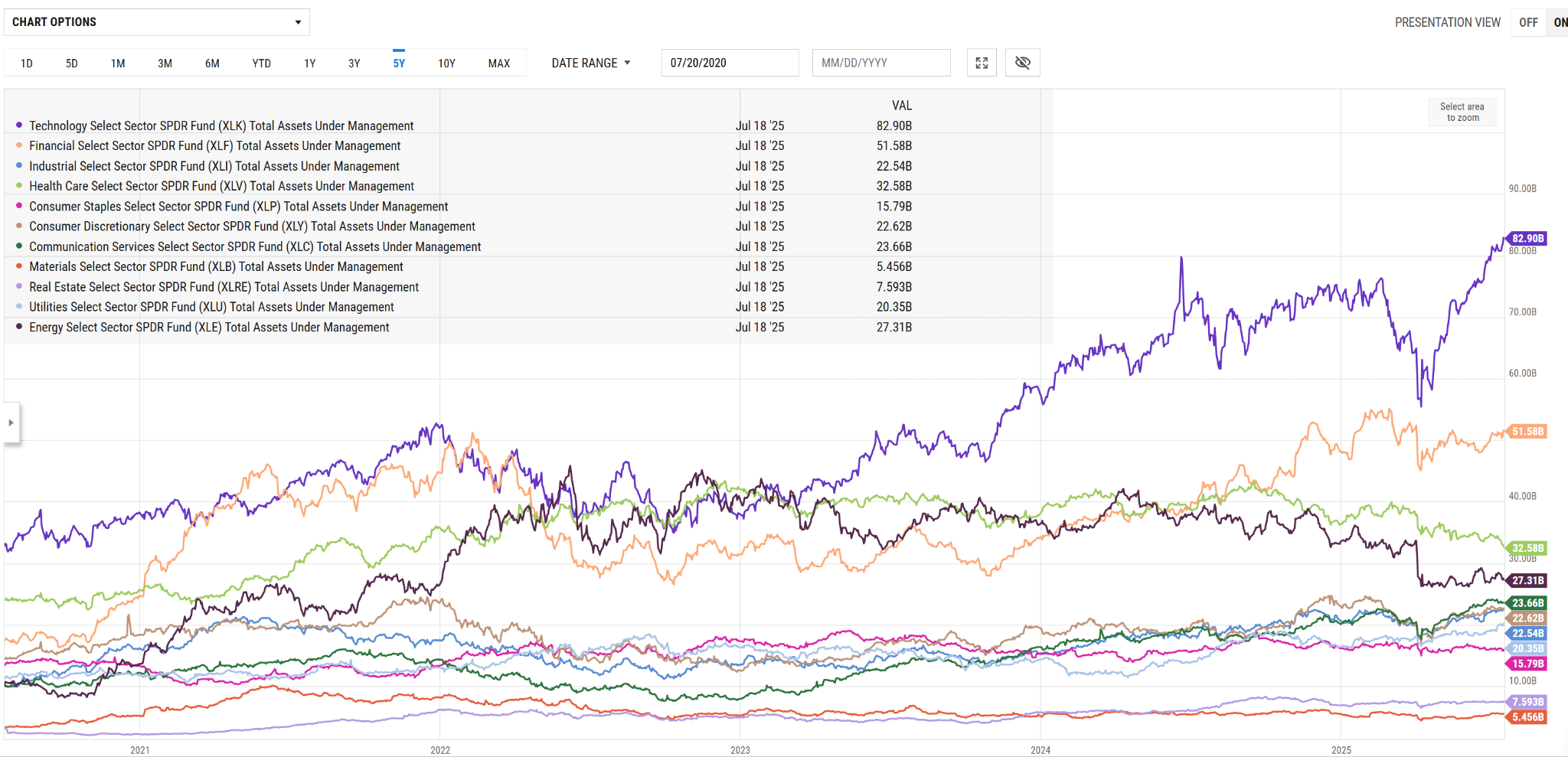Click the XLE value cell 27.31B
Viewport: 1568px width, 757px height.
tap(894, 327)
